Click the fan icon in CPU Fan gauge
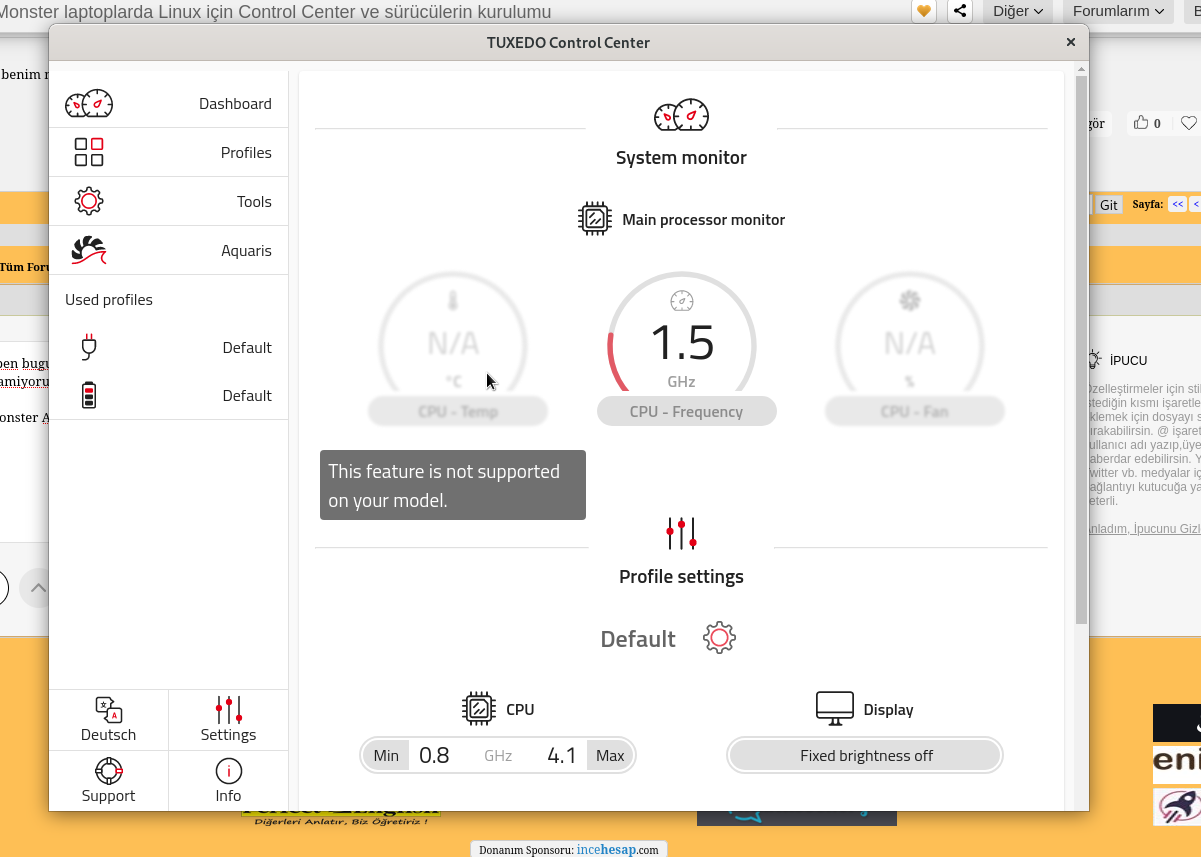The width and height of the screenshot is (1201, 857). (x=909, y=300)
